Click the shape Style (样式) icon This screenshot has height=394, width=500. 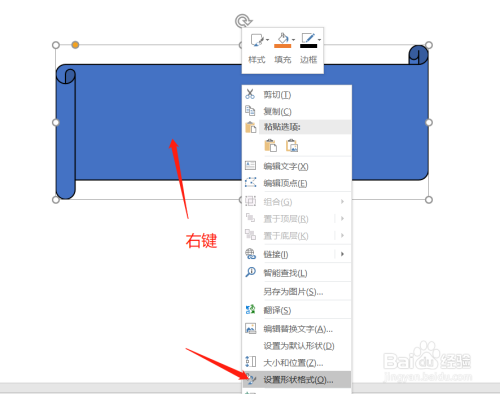coord(257,40)
